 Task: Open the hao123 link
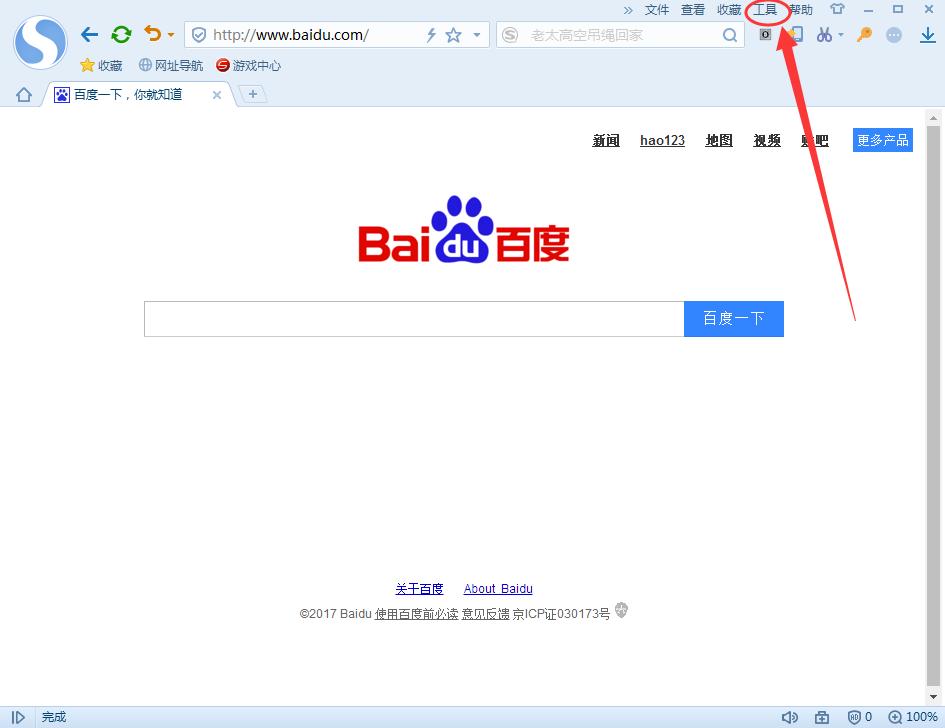click(662, 140)
